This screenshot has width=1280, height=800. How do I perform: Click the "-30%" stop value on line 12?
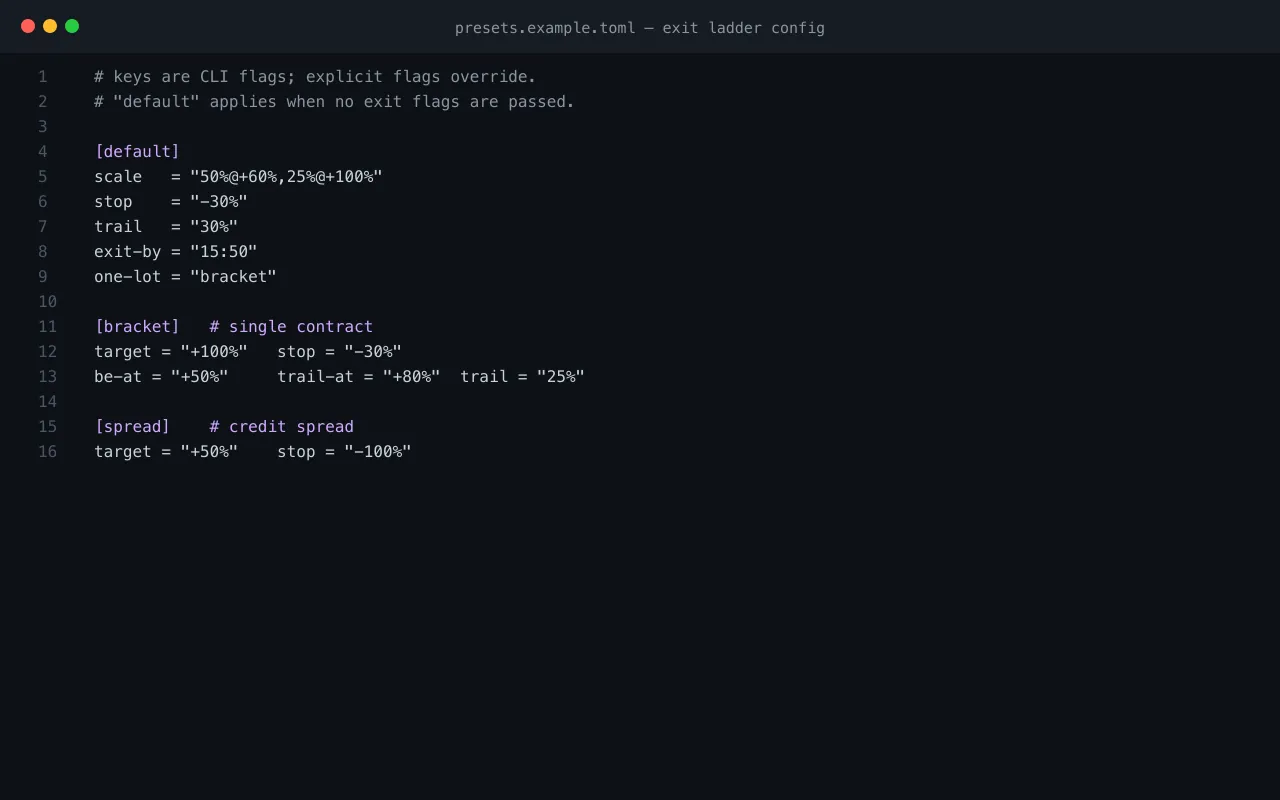coord(373,352)
